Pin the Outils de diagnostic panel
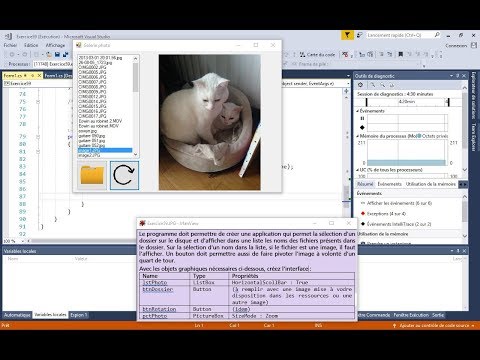 (x=458, y=76)
